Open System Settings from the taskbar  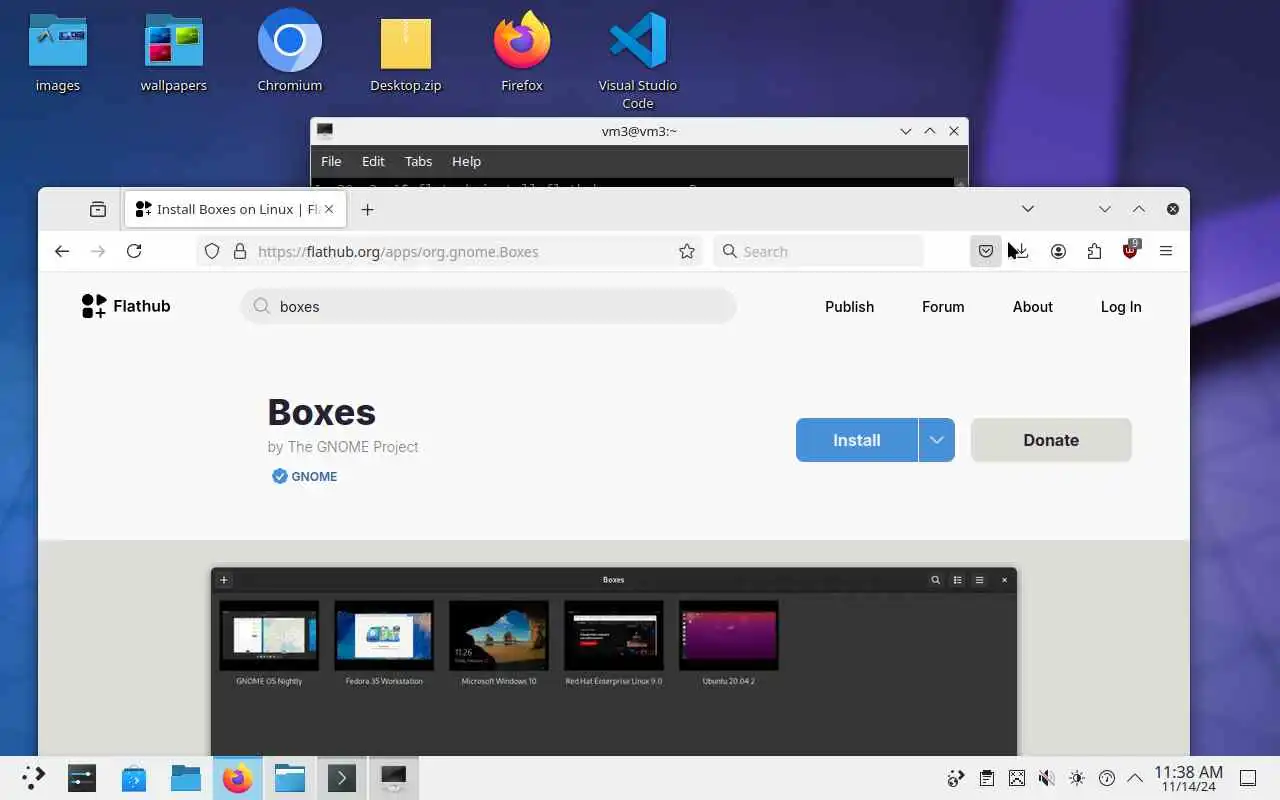tap(82, 778)
